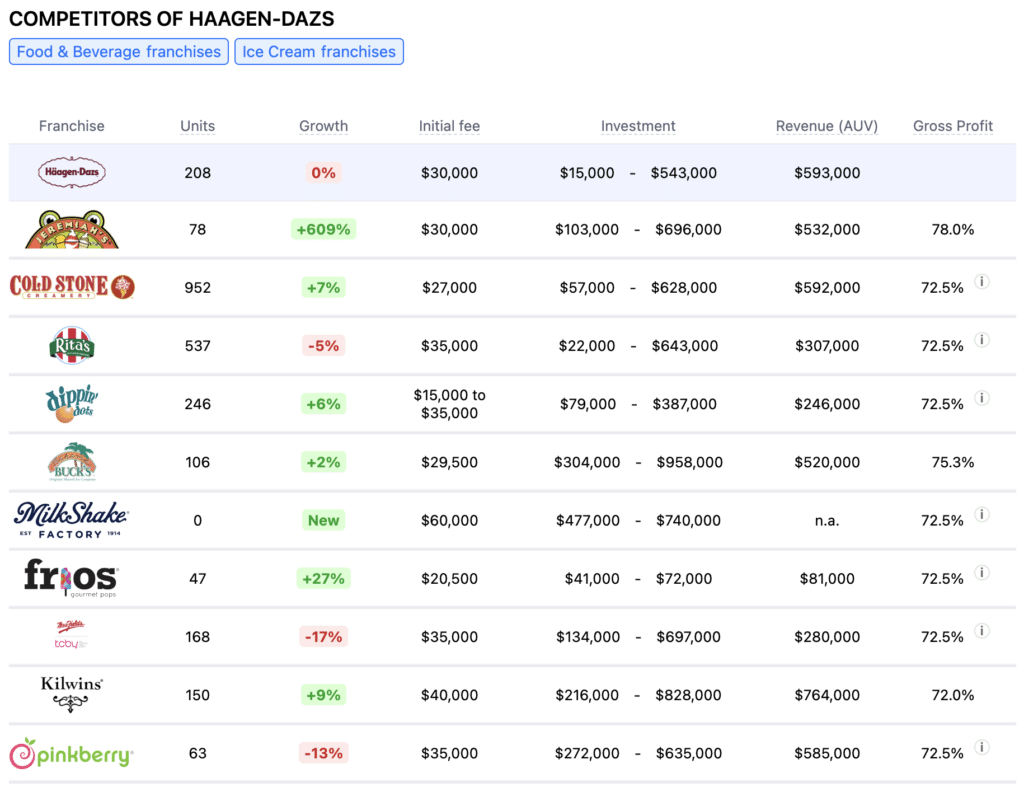Click the Investment column header
Screen dimensions: 1024x797
[x=638, y=126]
